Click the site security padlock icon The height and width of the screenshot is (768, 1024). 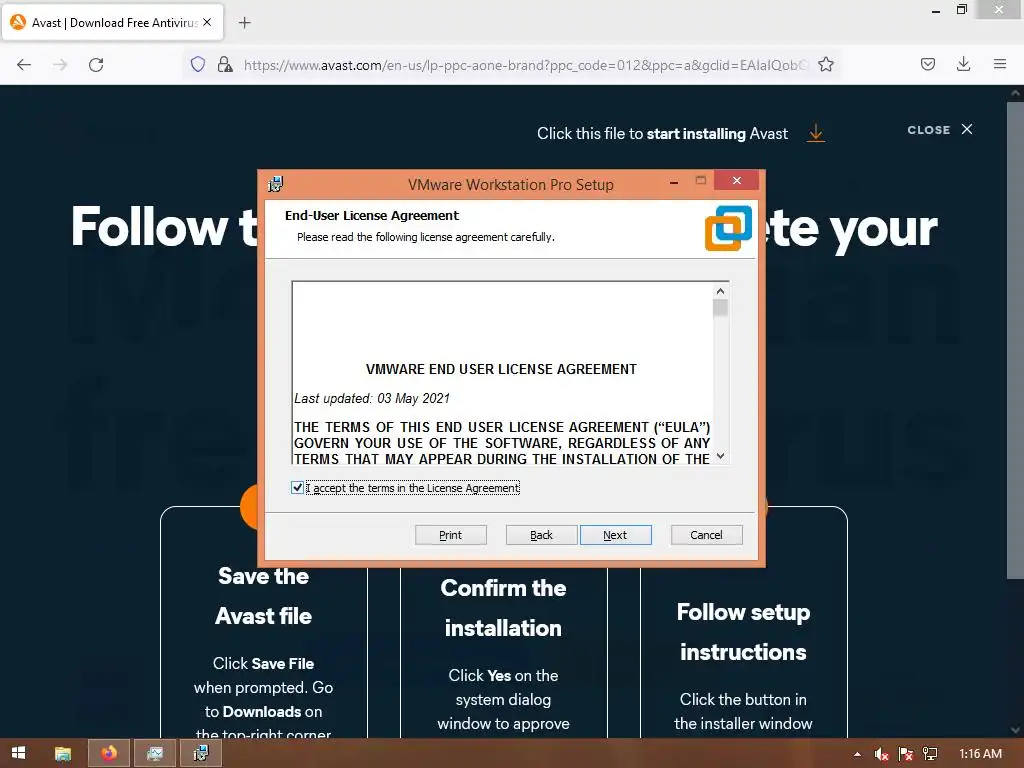[225, 64]
